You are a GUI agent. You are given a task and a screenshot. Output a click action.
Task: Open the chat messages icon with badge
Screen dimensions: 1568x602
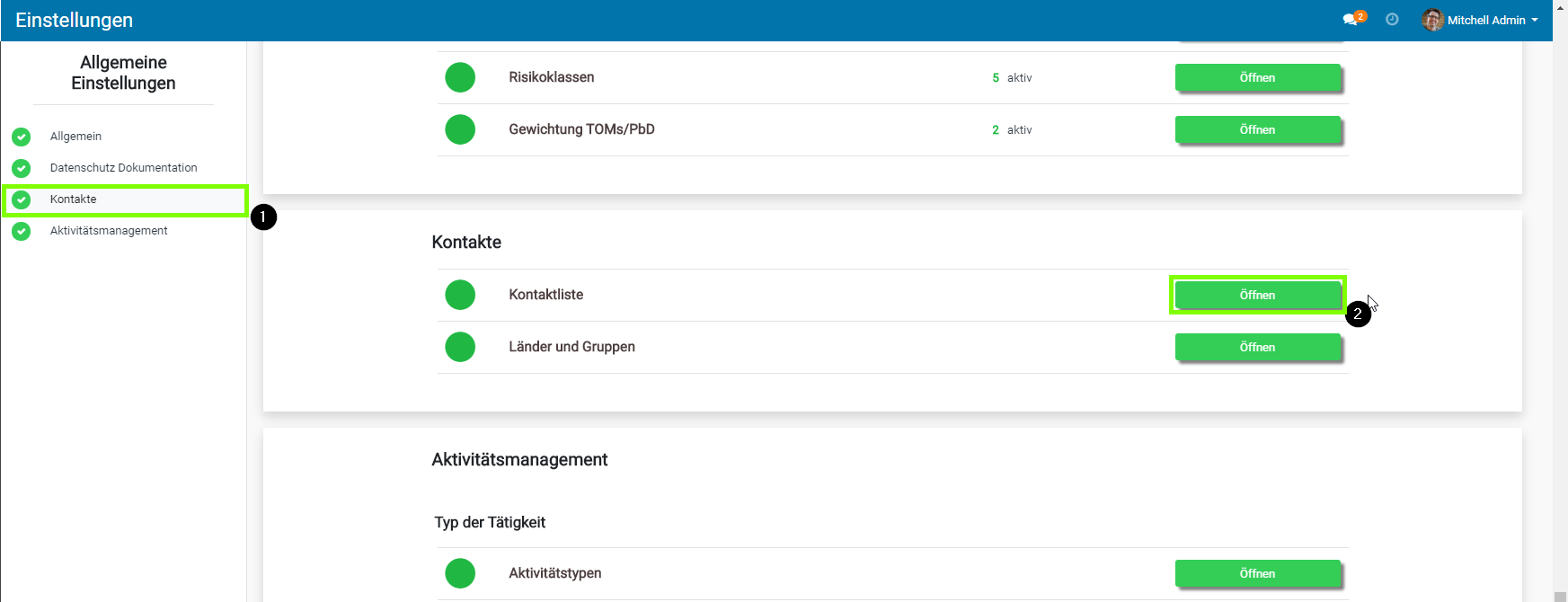(1351, 20)
